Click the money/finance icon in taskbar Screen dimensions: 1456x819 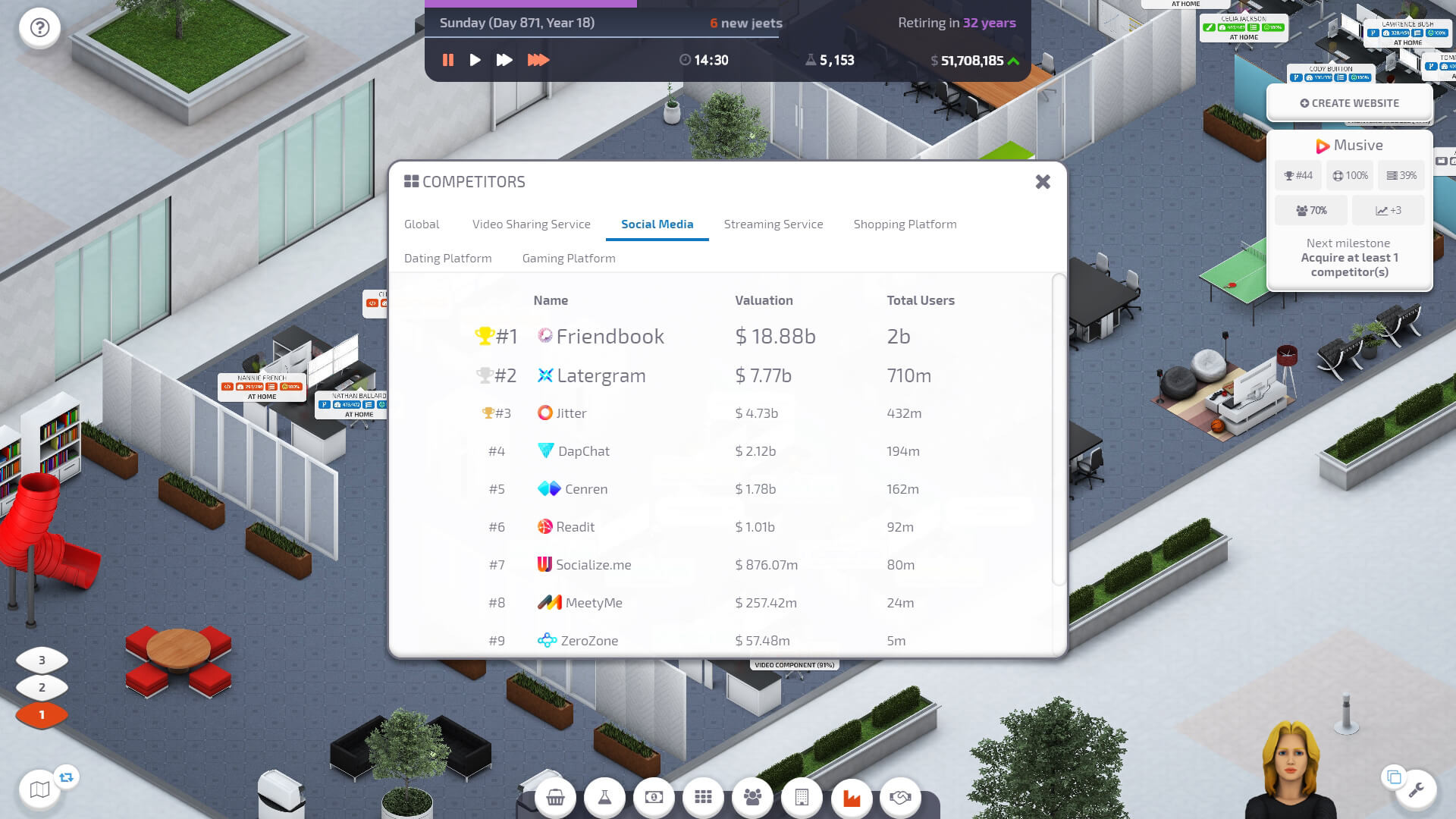pos(653,797)
